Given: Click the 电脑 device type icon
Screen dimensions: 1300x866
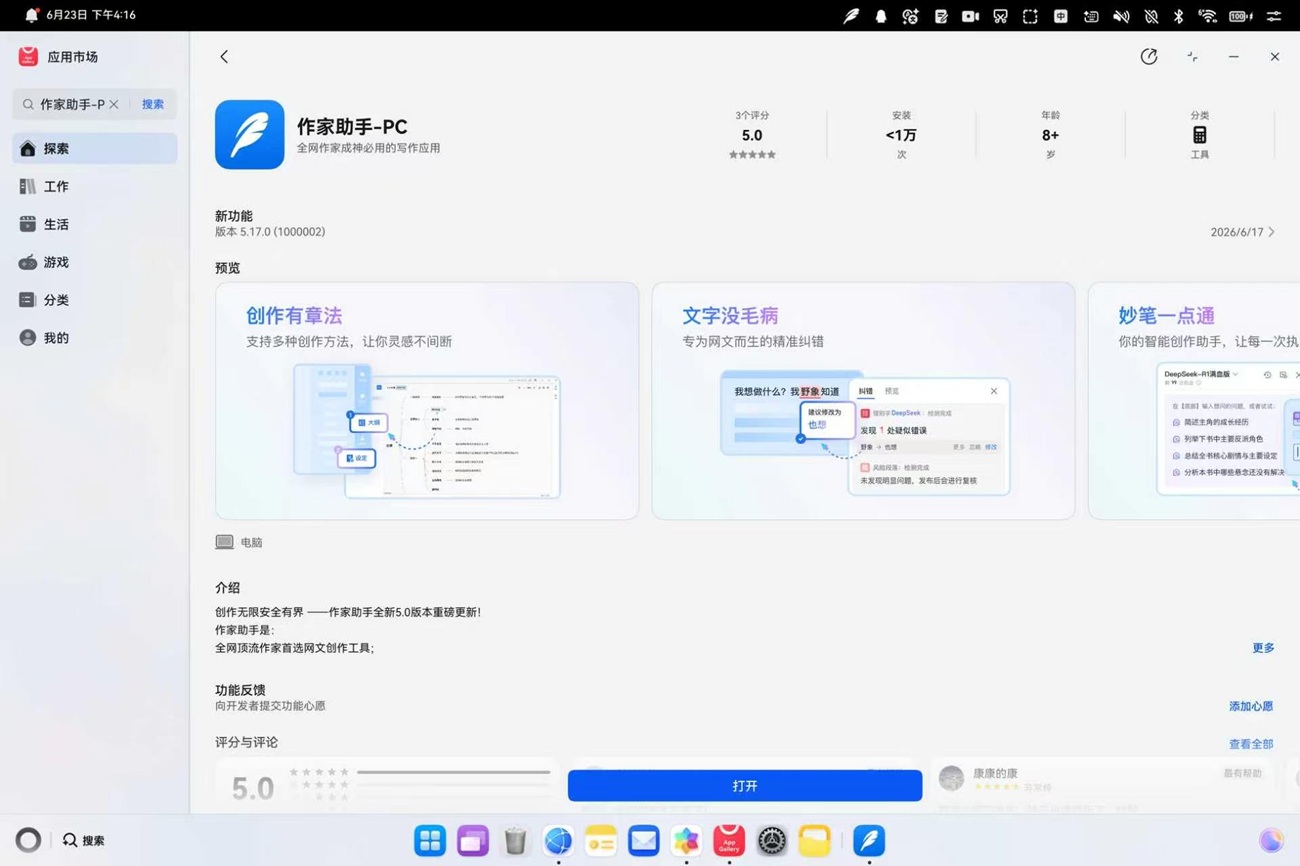Looking at the screenshot, I should (x=224, y=542).
